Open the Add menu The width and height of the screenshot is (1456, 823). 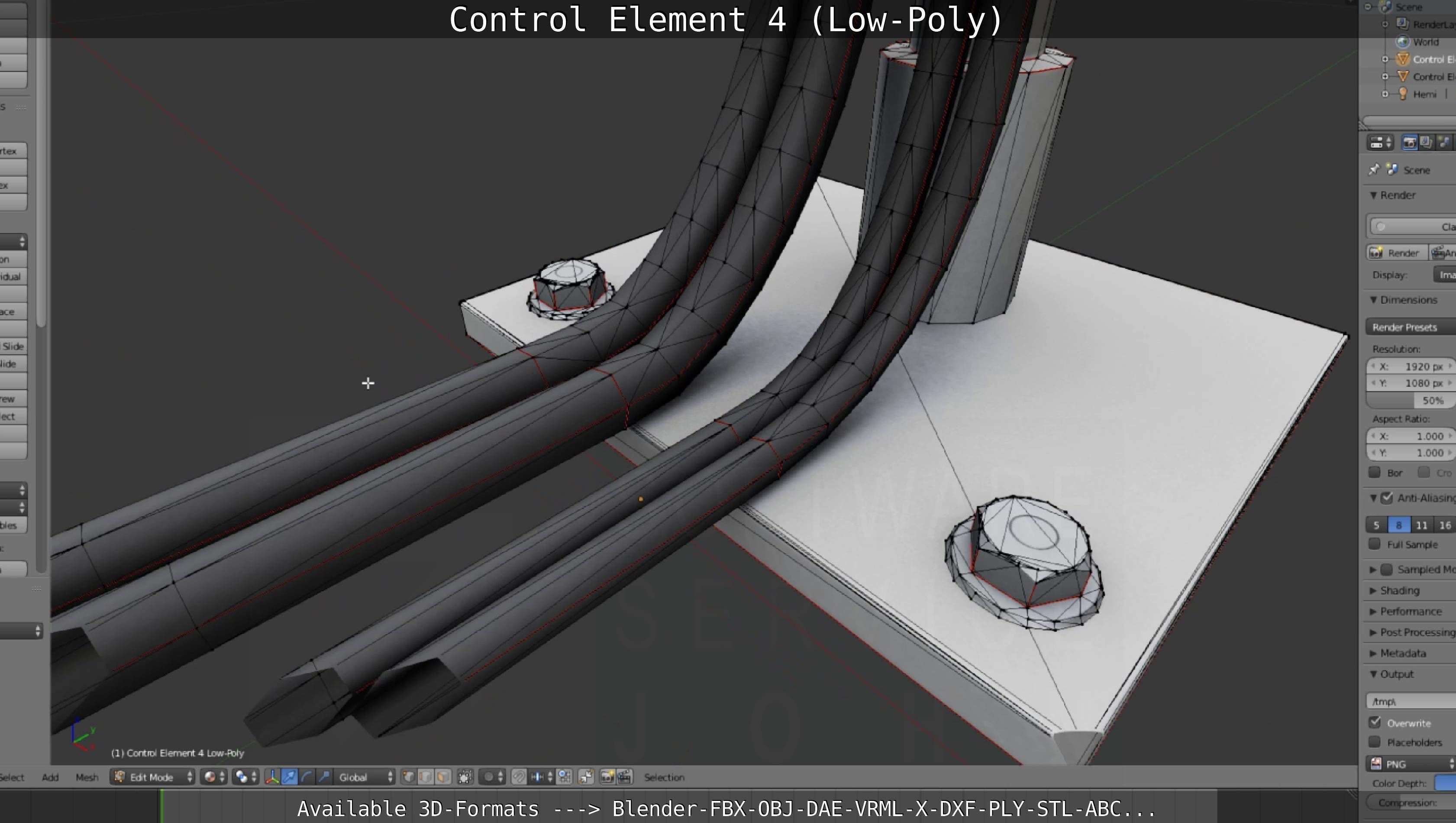coord(50,777)
